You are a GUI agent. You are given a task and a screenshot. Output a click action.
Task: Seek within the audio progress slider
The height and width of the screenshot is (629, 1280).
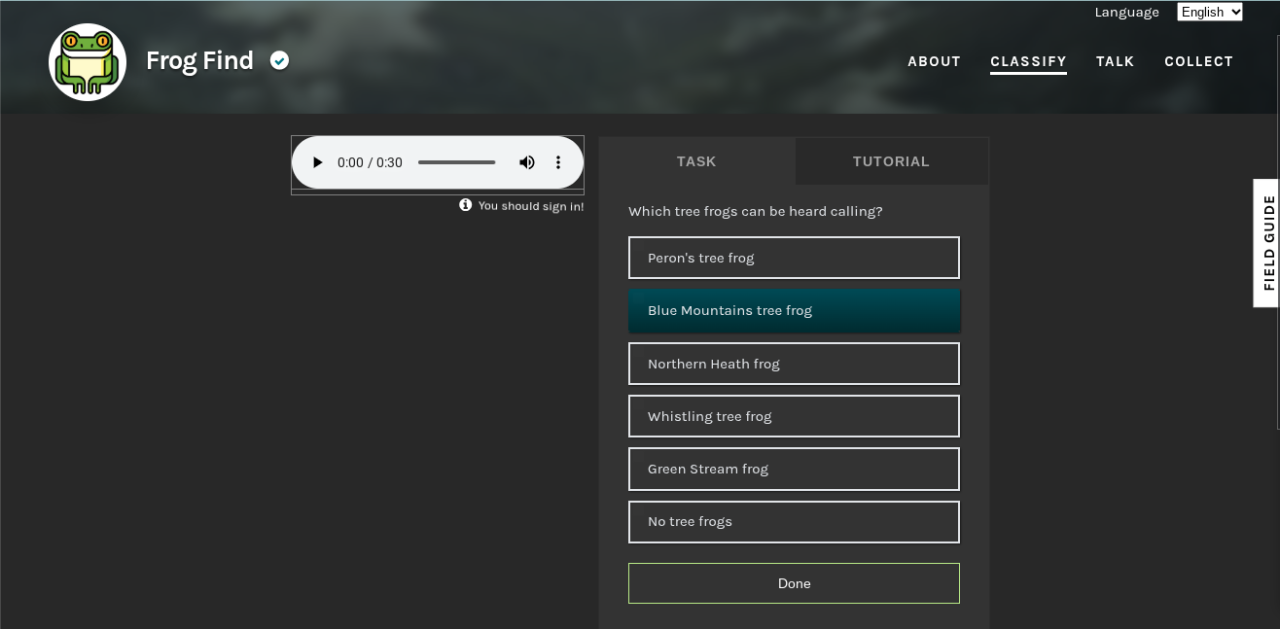click(x=456, y=162)
